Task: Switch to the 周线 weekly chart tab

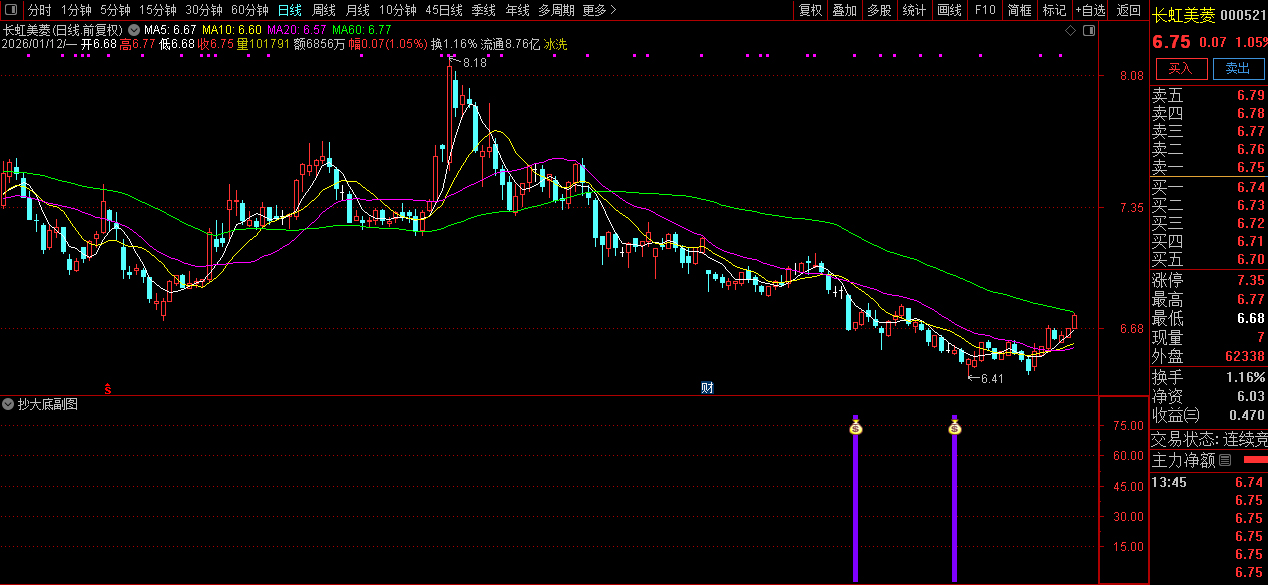Action: (x=324, y=10)
